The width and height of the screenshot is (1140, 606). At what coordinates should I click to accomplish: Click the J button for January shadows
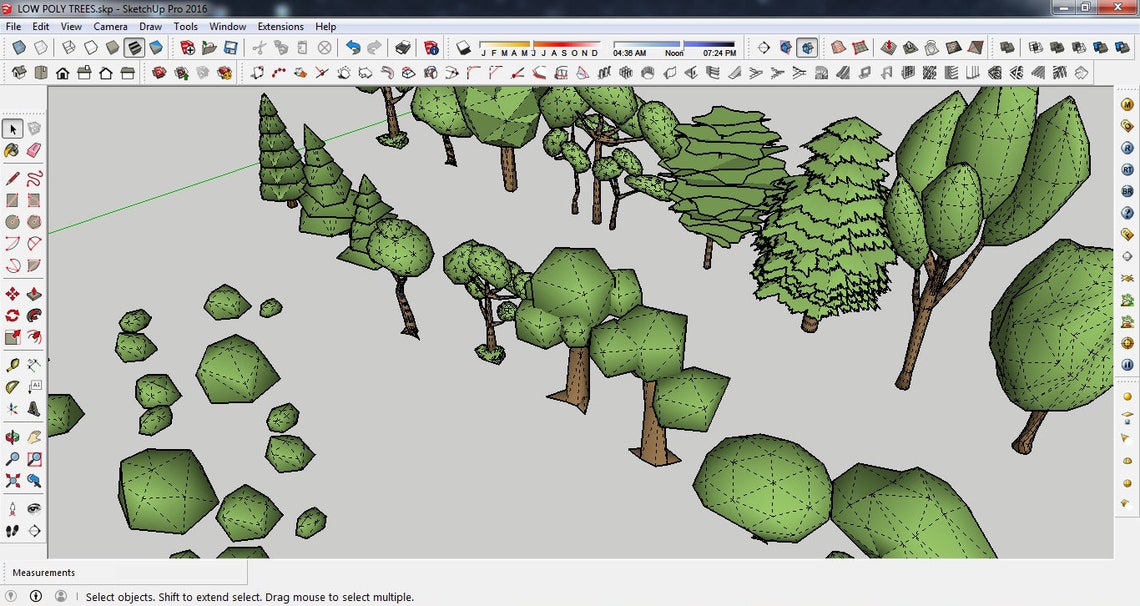483,50
